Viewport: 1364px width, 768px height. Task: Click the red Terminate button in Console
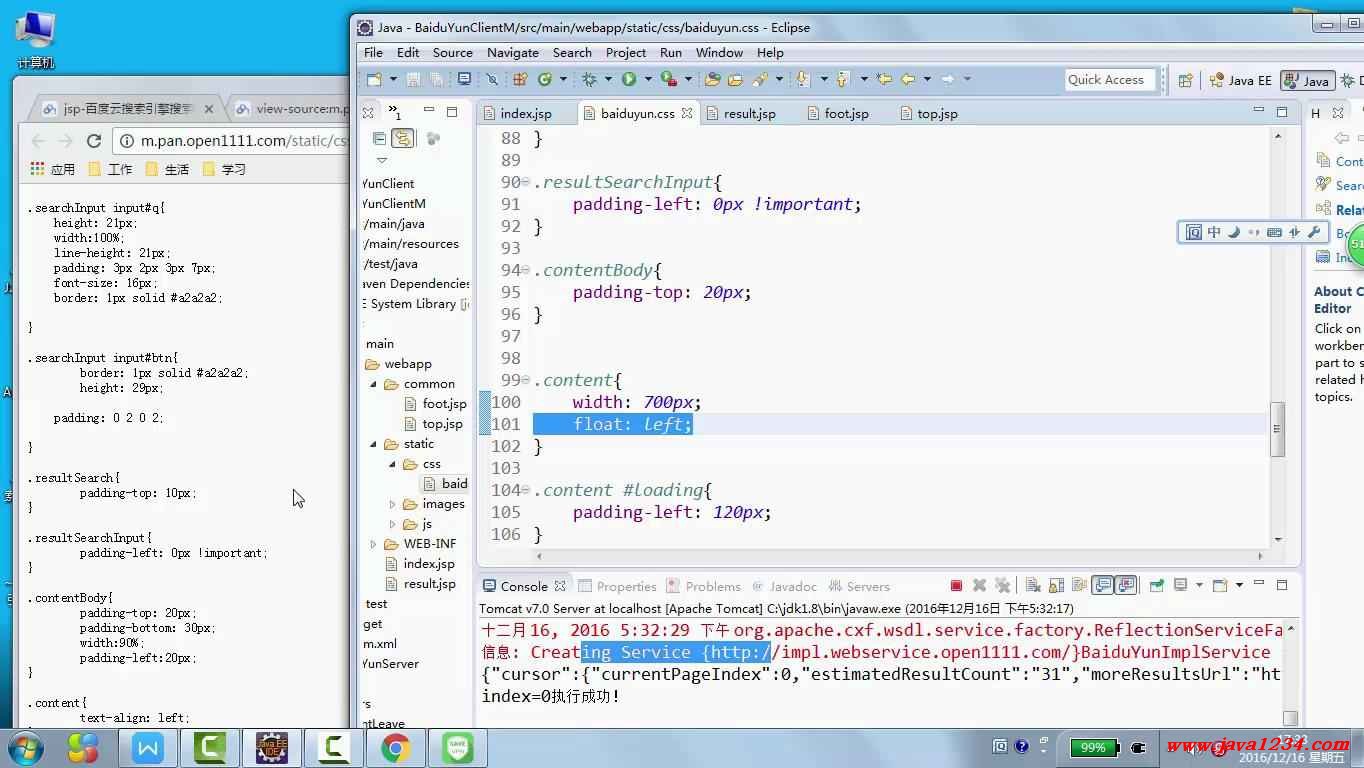[x=956, y=586]
